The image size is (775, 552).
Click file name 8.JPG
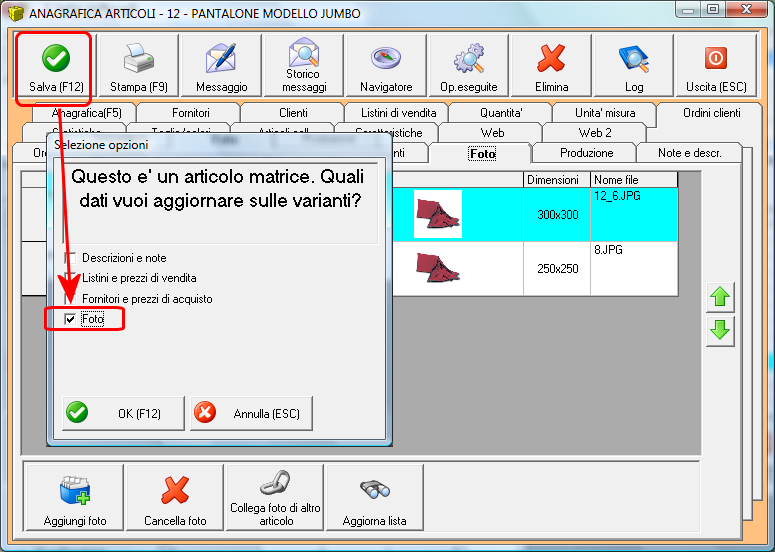click(x=608, y=250)
